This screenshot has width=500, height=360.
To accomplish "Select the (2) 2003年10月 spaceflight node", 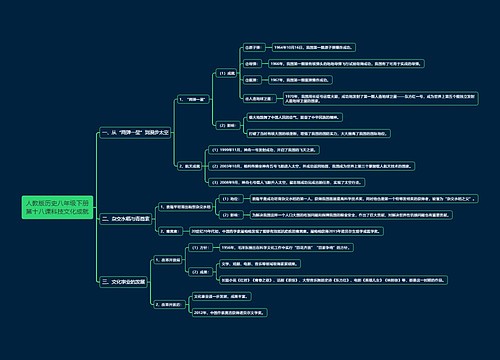I will [312, 166].
